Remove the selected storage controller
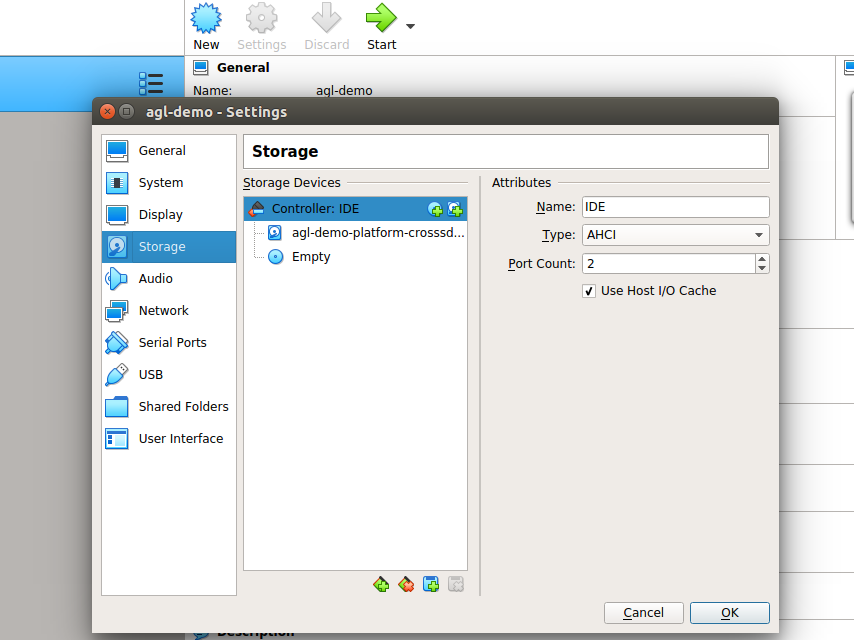Image resolution: width=854 pixels, height=640 pixels. tap(406, 585)
